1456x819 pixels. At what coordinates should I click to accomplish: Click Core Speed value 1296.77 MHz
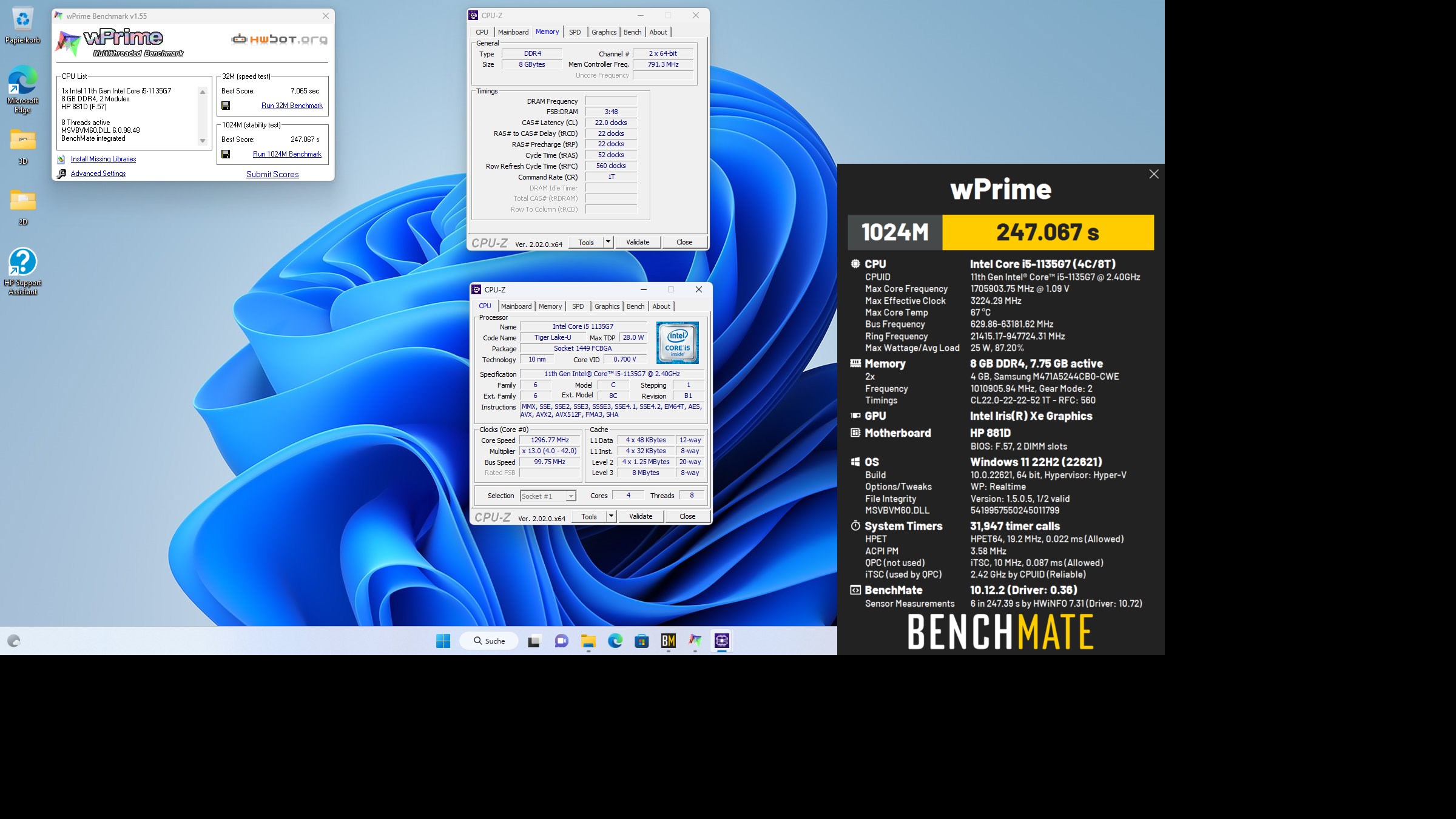click(x=550, y=440)
